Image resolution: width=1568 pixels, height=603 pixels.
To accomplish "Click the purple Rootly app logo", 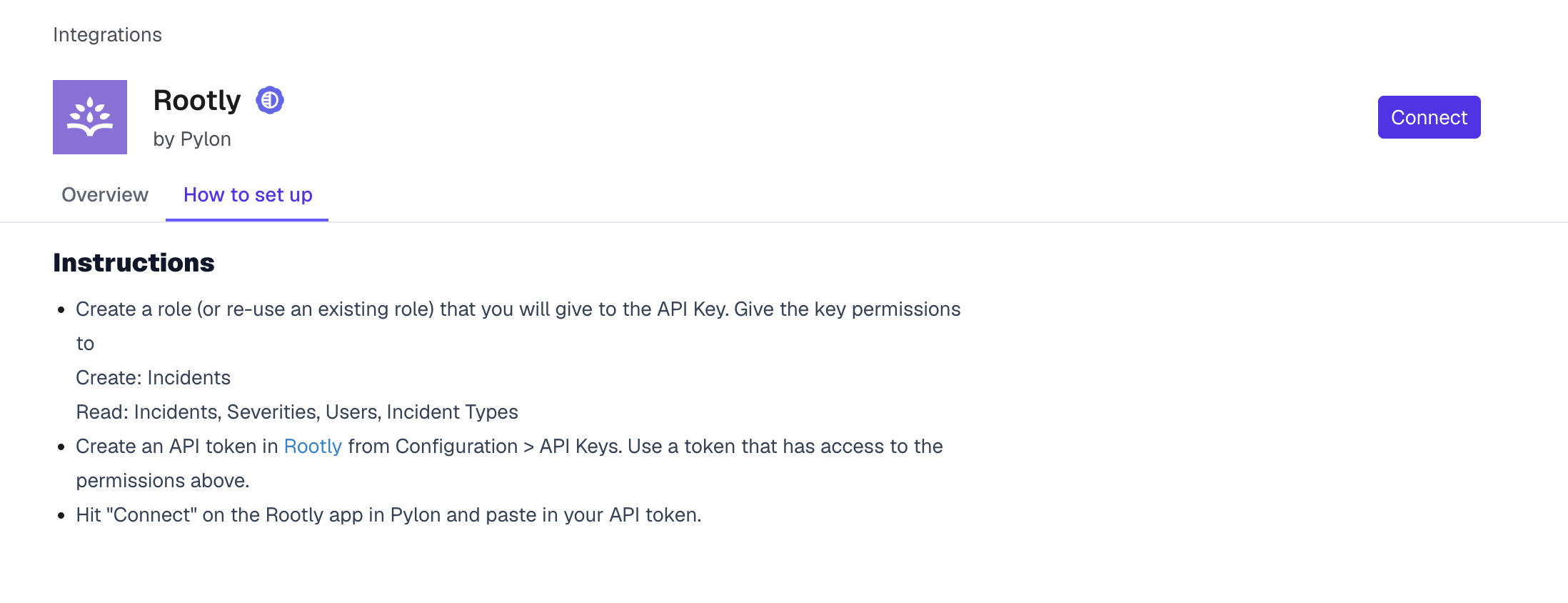I will tap(90, 117).
